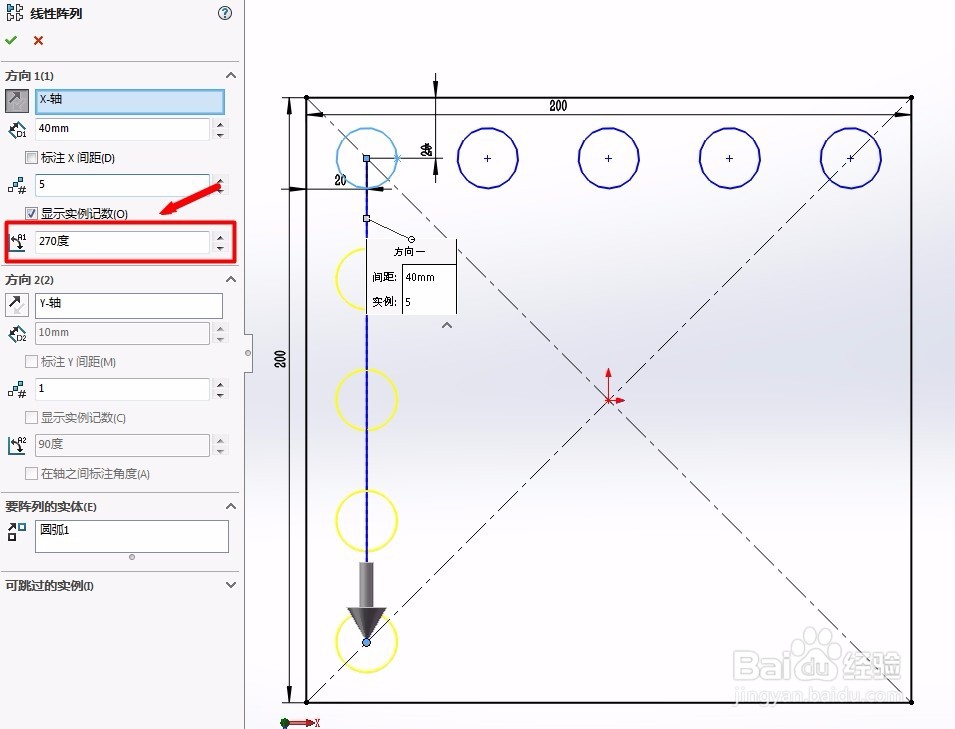Click direction 2 count field showing 1

pyautogui.click(x=122, y=389)
